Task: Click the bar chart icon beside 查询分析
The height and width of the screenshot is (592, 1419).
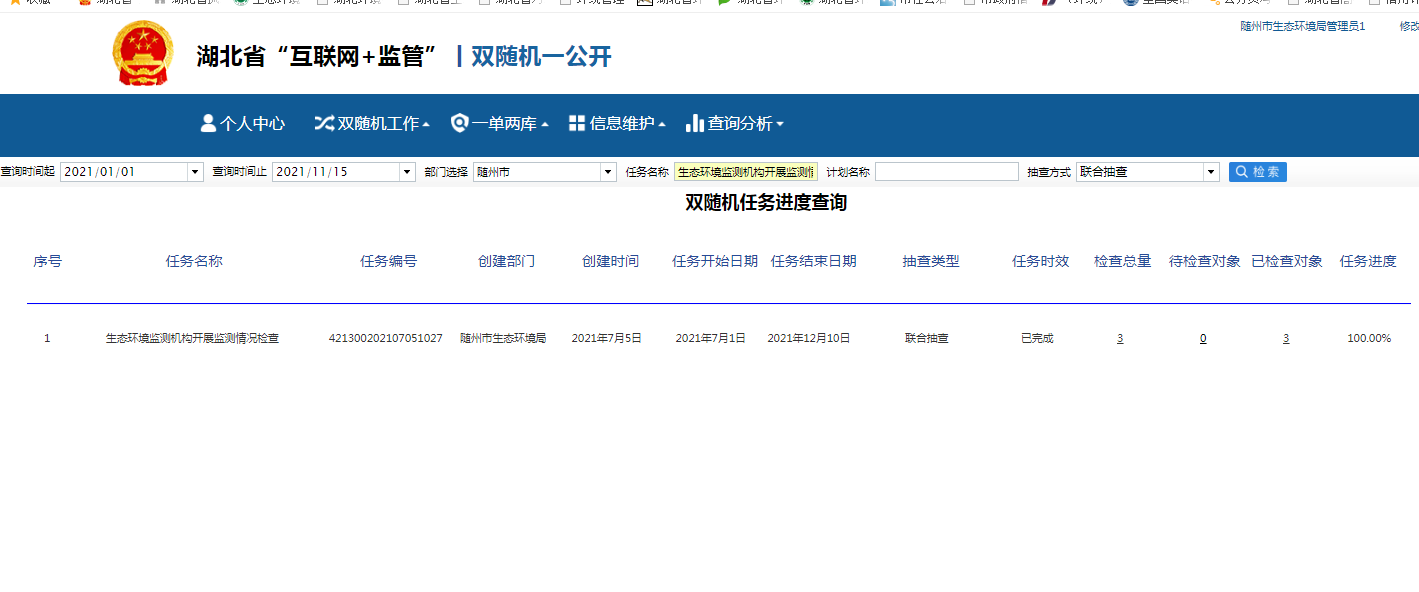Action: click(695, 123)
